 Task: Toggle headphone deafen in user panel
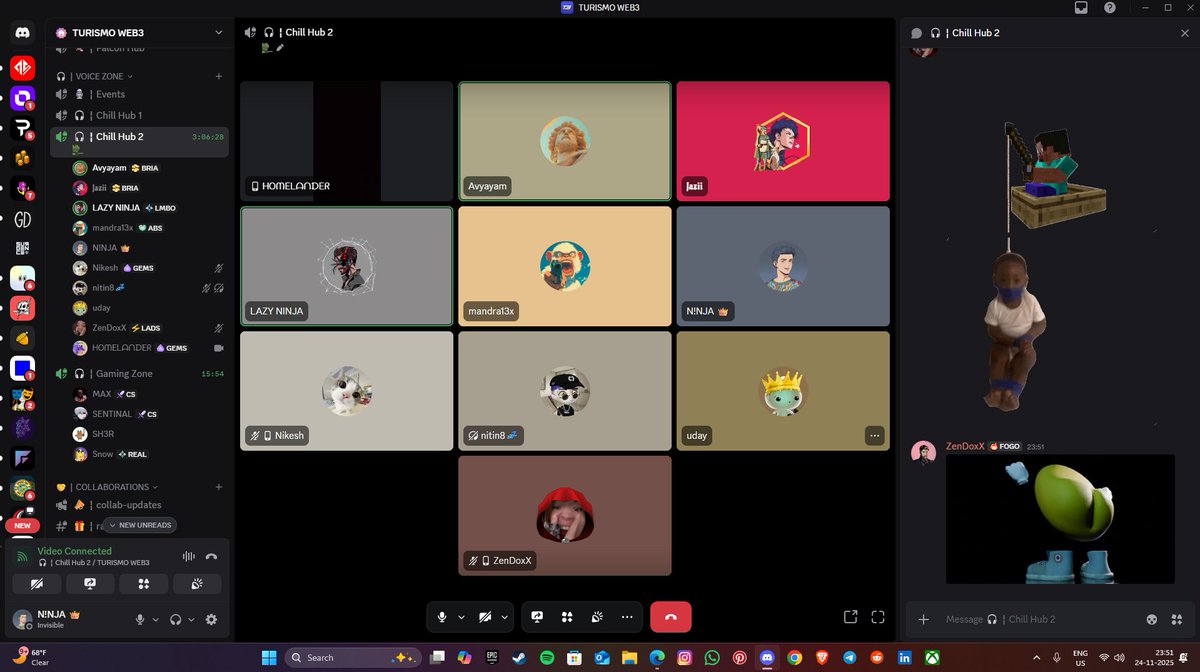point(176,619)
